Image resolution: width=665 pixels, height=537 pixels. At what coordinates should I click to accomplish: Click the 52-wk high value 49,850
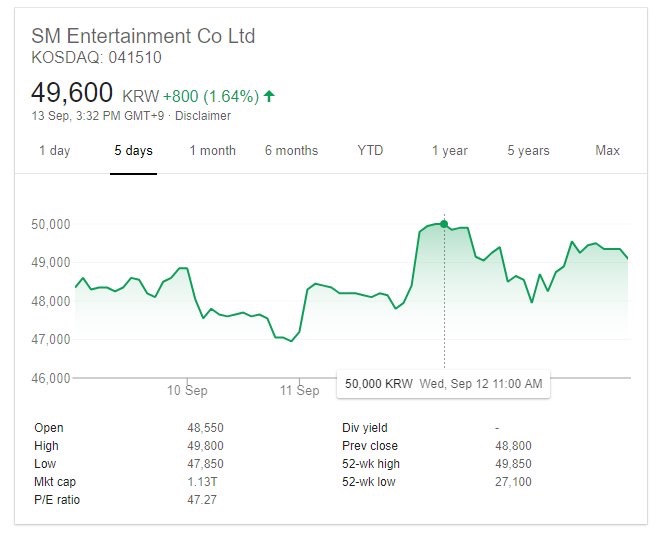(x=513, y=464)
